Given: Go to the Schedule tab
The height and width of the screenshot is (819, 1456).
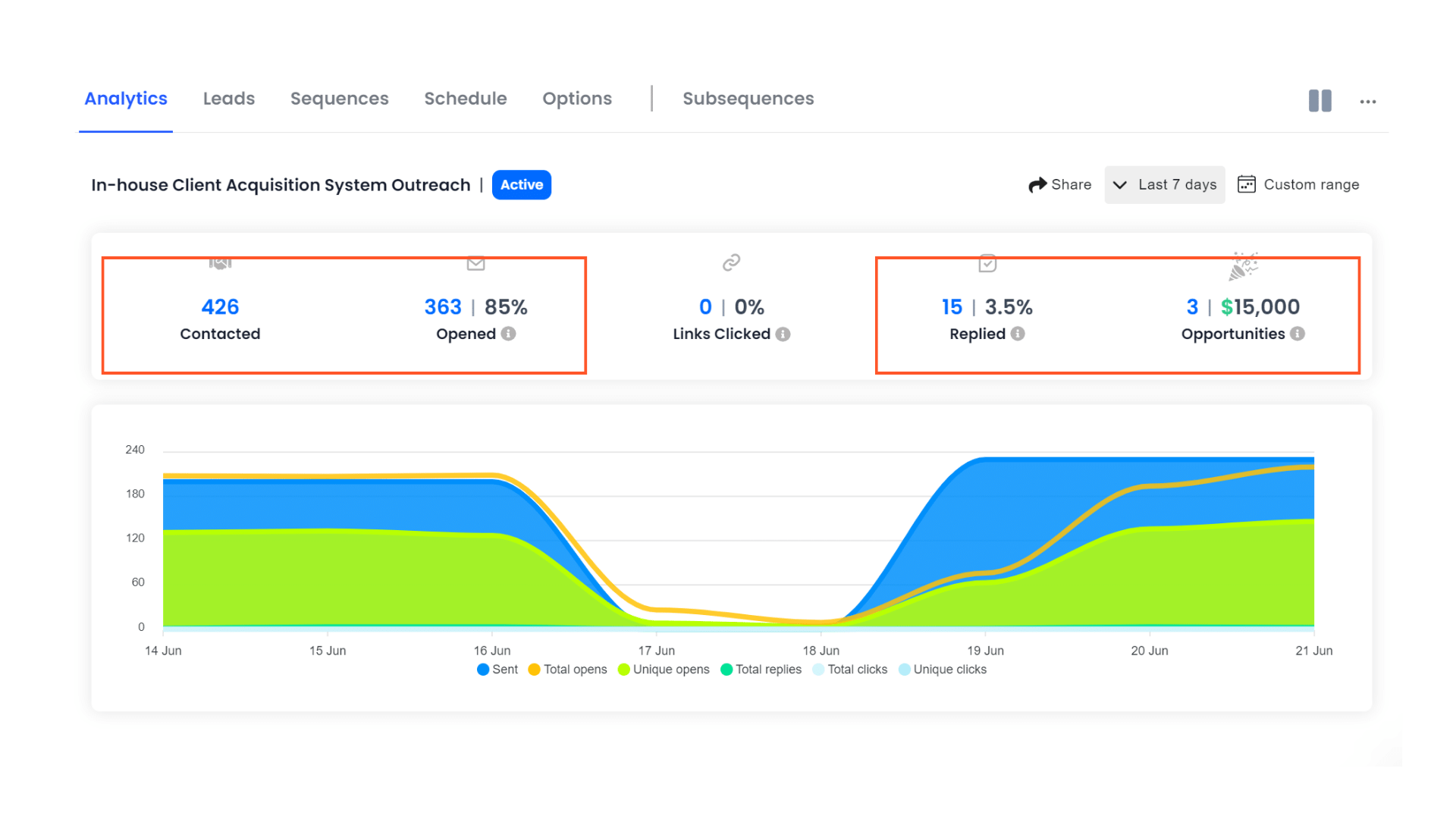Looking at the screenshot, I should click(466, 99).
